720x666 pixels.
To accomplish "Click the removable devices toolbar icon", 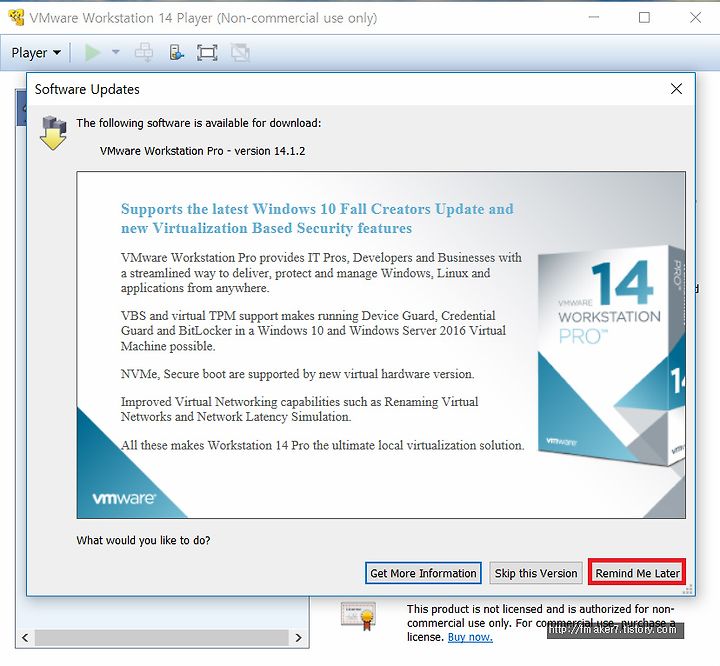I will tap(176, 52).
